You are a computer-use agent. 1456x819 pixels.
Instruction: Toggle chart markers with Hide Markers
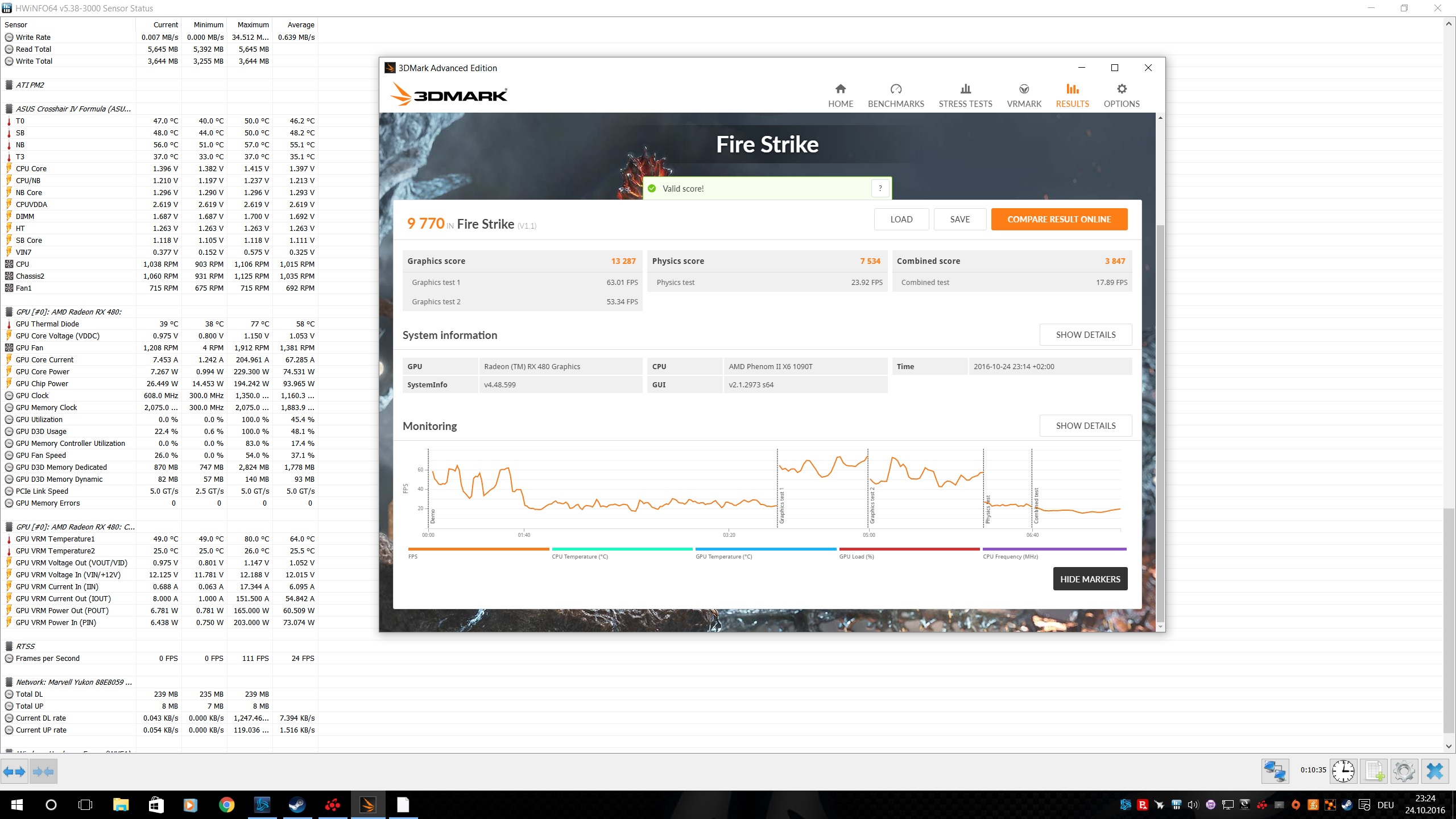pyautogui.click(x=1090, y=579)
